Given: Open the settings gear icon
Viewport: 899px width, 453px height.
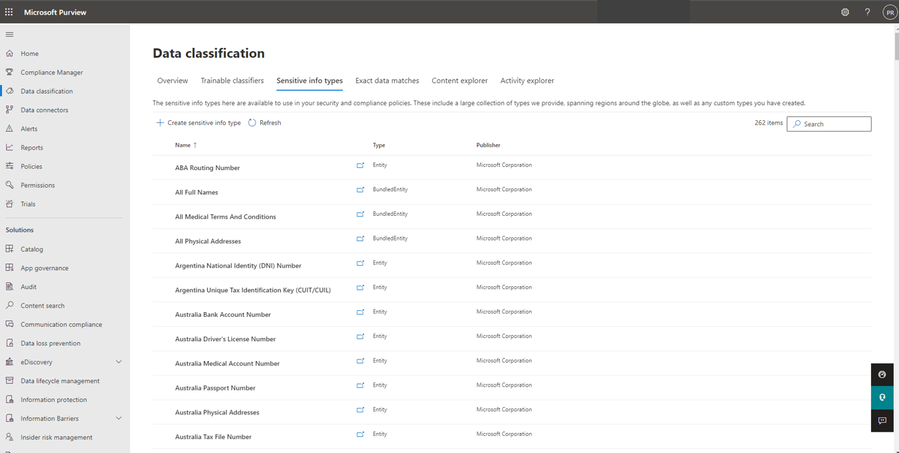Looking at the screenshot, I should (845, 12).
